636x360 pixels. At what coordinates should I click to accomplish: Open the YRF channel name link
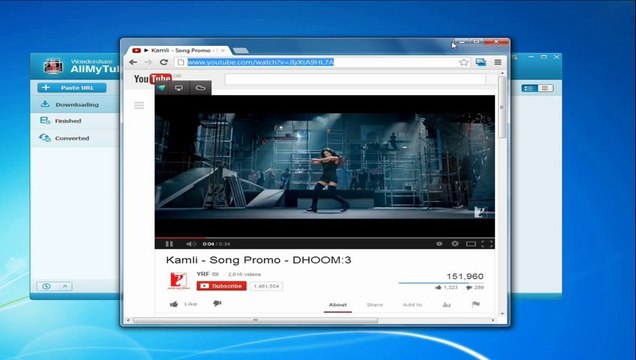[x=203, y=274]
